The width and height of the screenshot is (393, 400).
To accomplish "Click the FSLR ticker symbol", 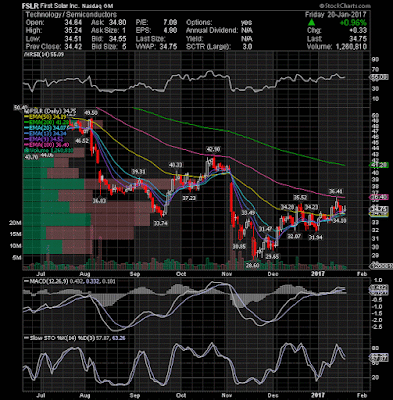I will [x=30, y=6].
